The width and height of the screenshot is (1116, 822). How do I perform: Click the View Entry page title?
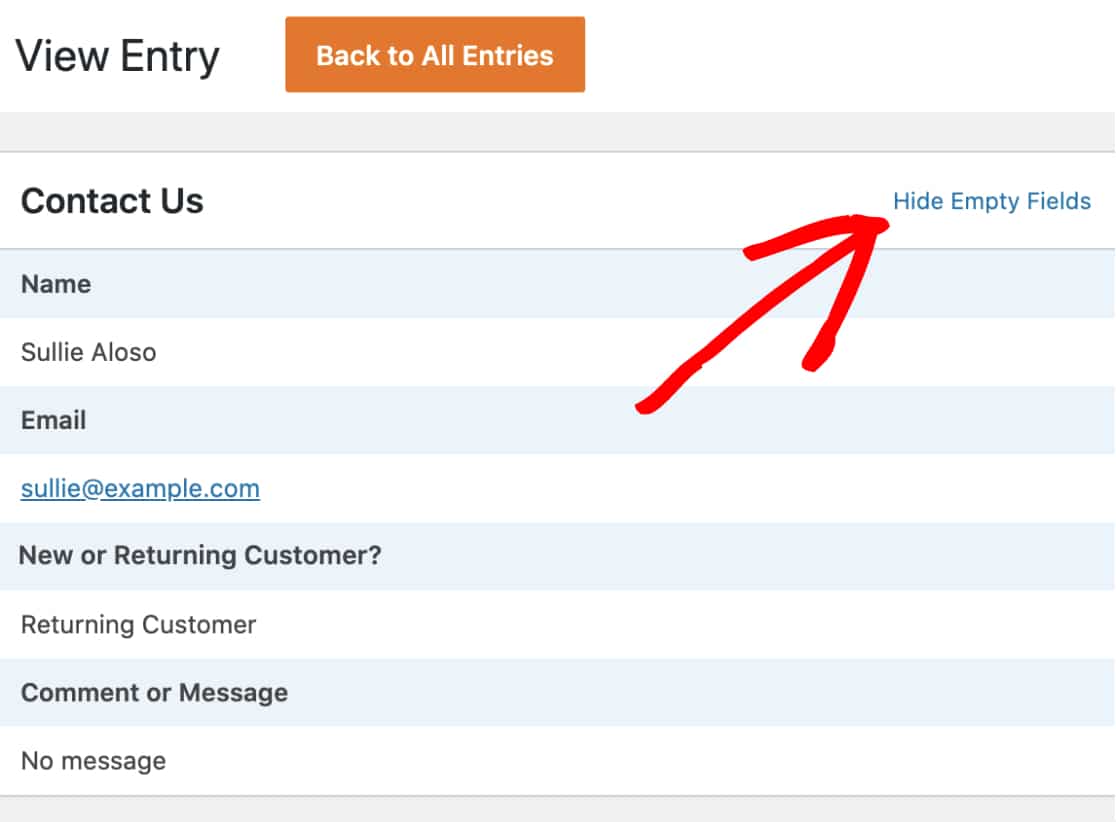pyautogui.click(x=117, y=56)
